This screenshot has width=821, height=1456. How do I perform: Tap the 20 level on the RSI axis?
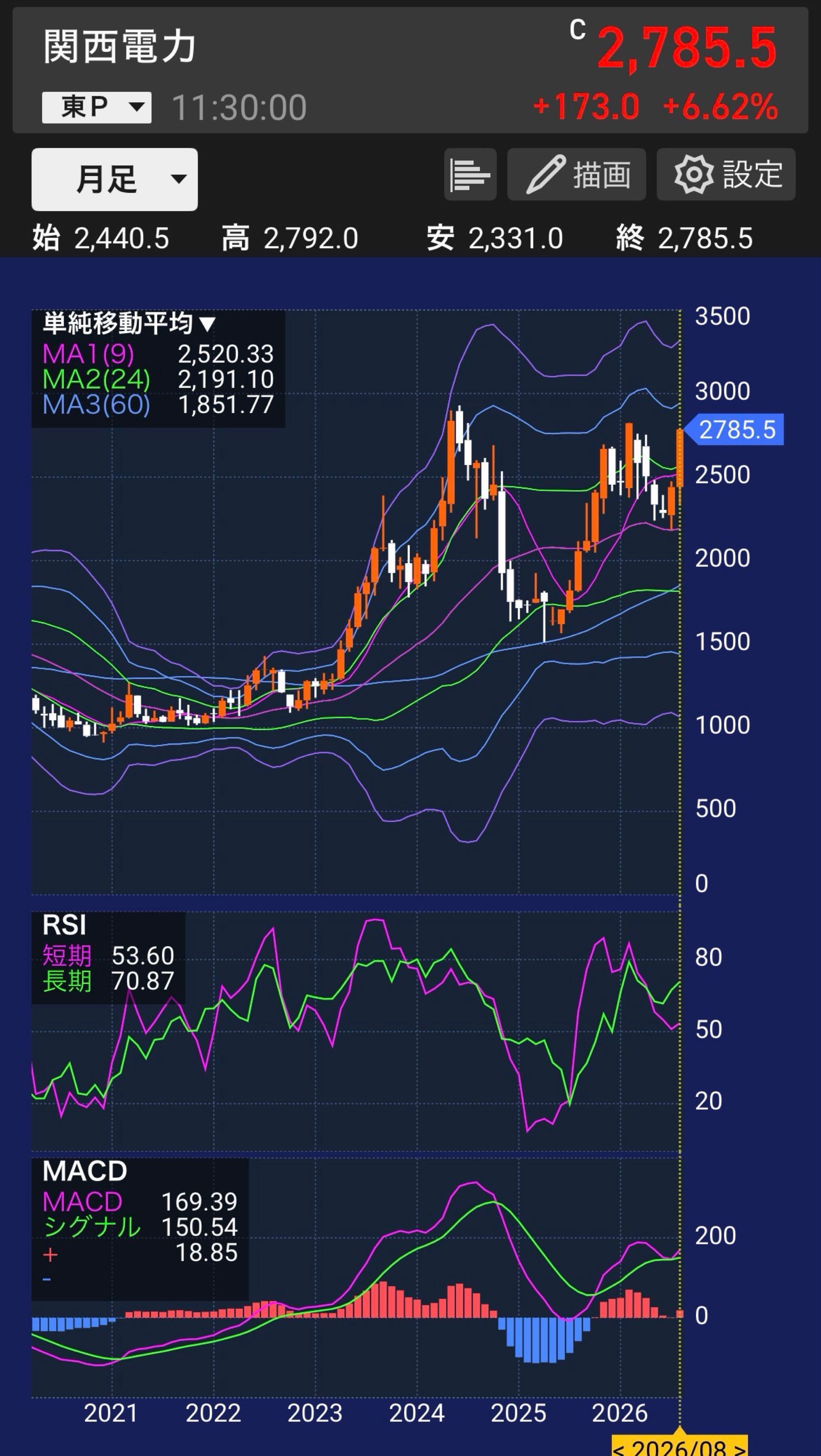click(x=709, y=1101)
